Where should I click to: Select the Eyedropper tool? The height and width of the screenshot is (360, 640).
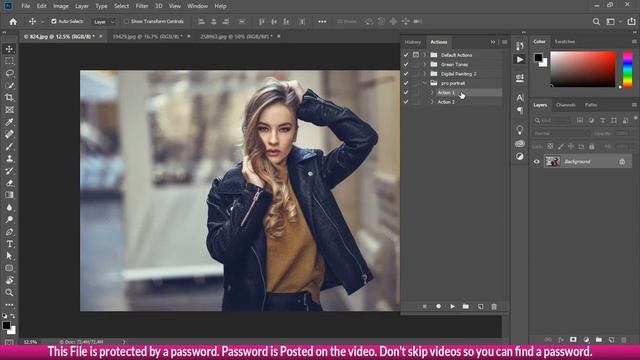tap(9, 122)
